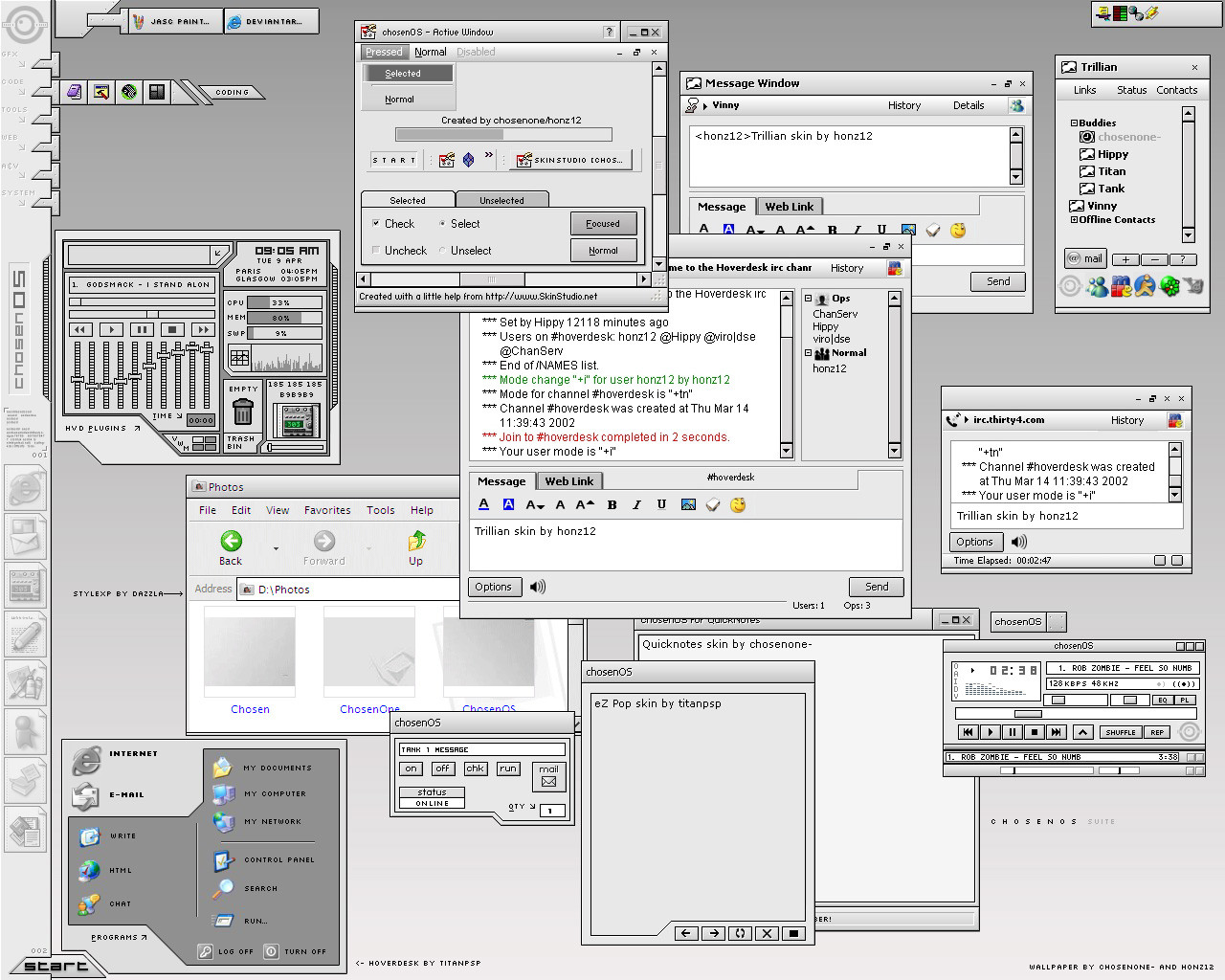1225x980 pixels.
Task: Skip to next track in chosenOS Winamp
Action: 1056,732
